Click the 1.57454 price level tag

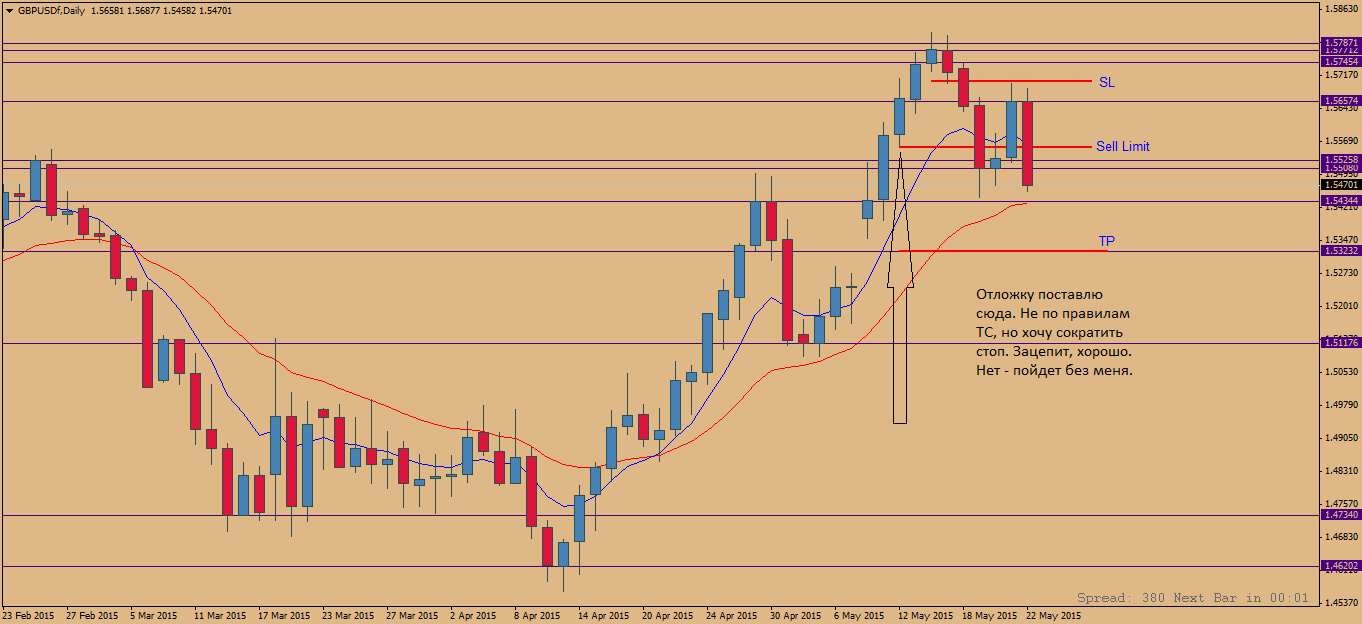coord(1340,62)
